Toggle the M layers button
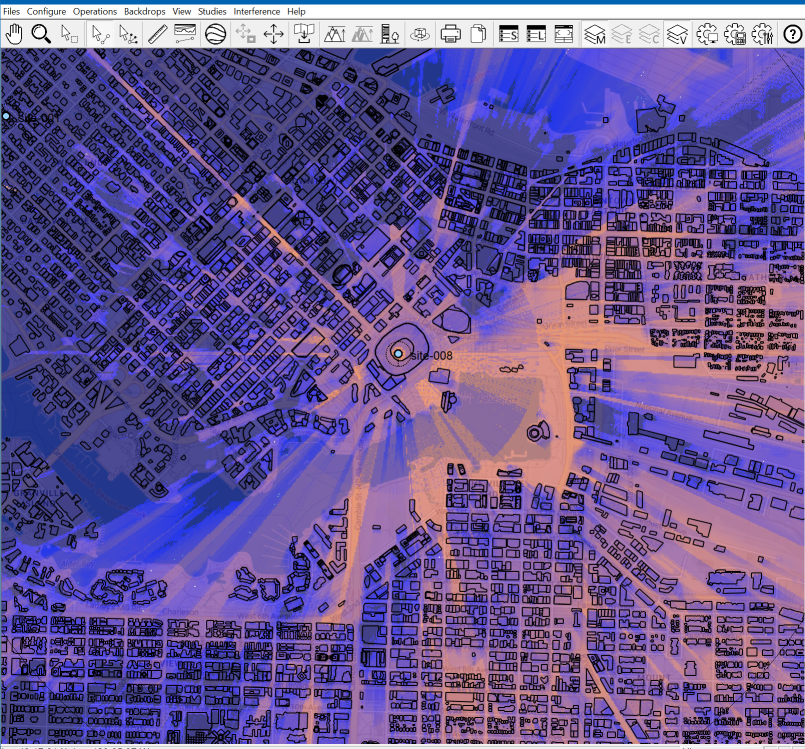Viewport: 805px width, 749px height. point(595,34)
